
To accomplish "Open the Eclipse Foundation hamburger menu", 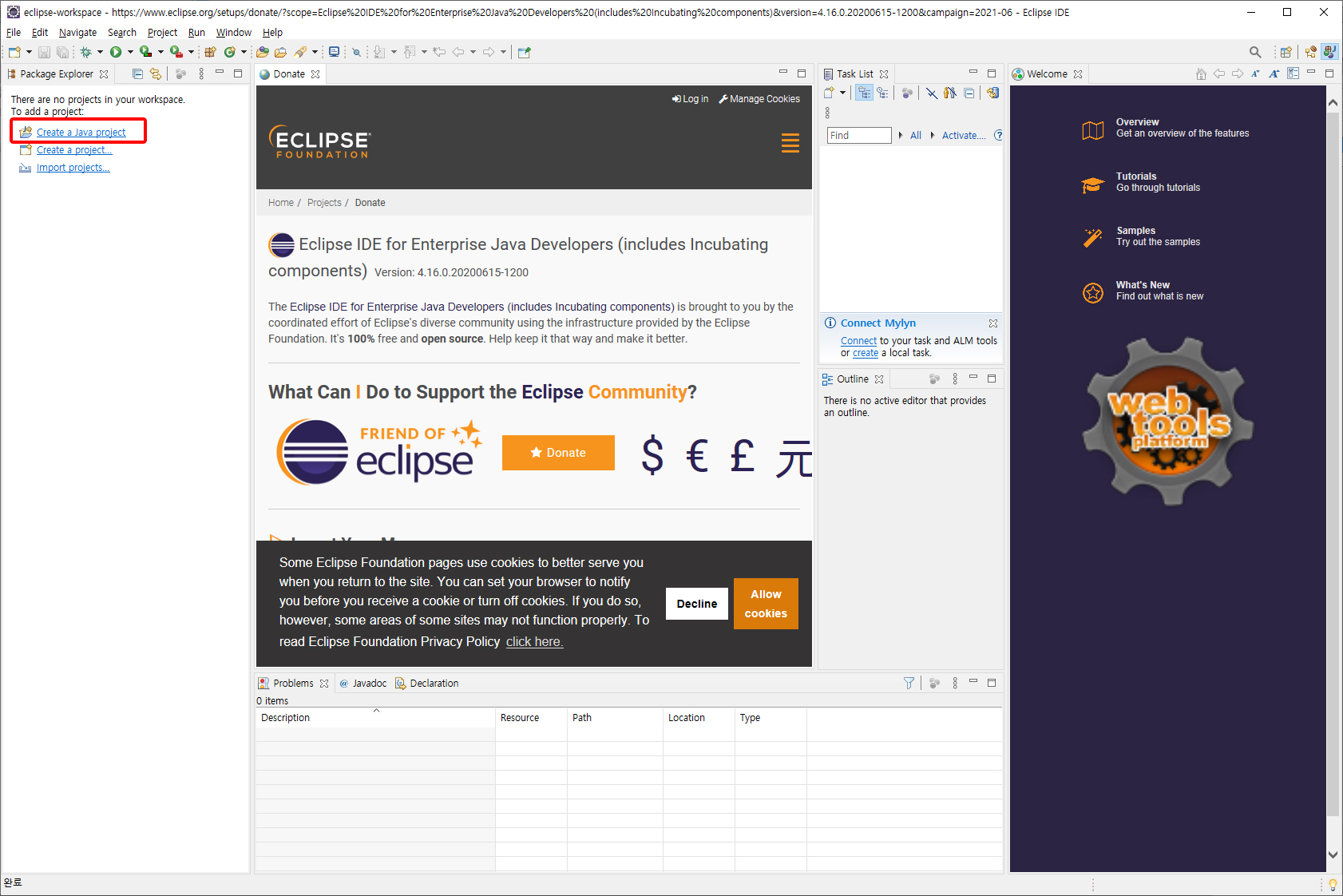I will point(790,143).
